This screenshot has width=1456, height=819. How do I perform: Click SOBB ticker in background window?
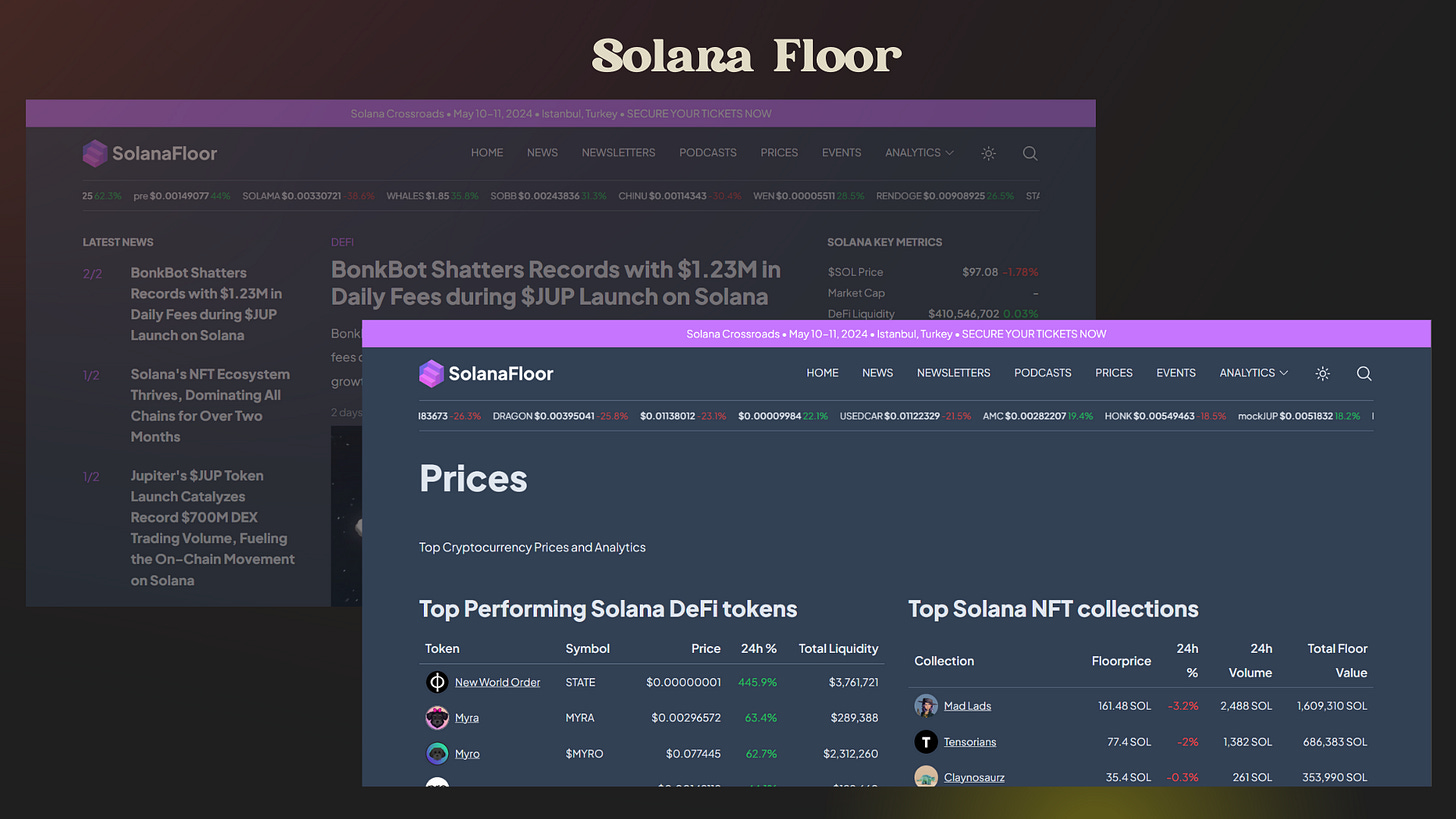[548, 196]
